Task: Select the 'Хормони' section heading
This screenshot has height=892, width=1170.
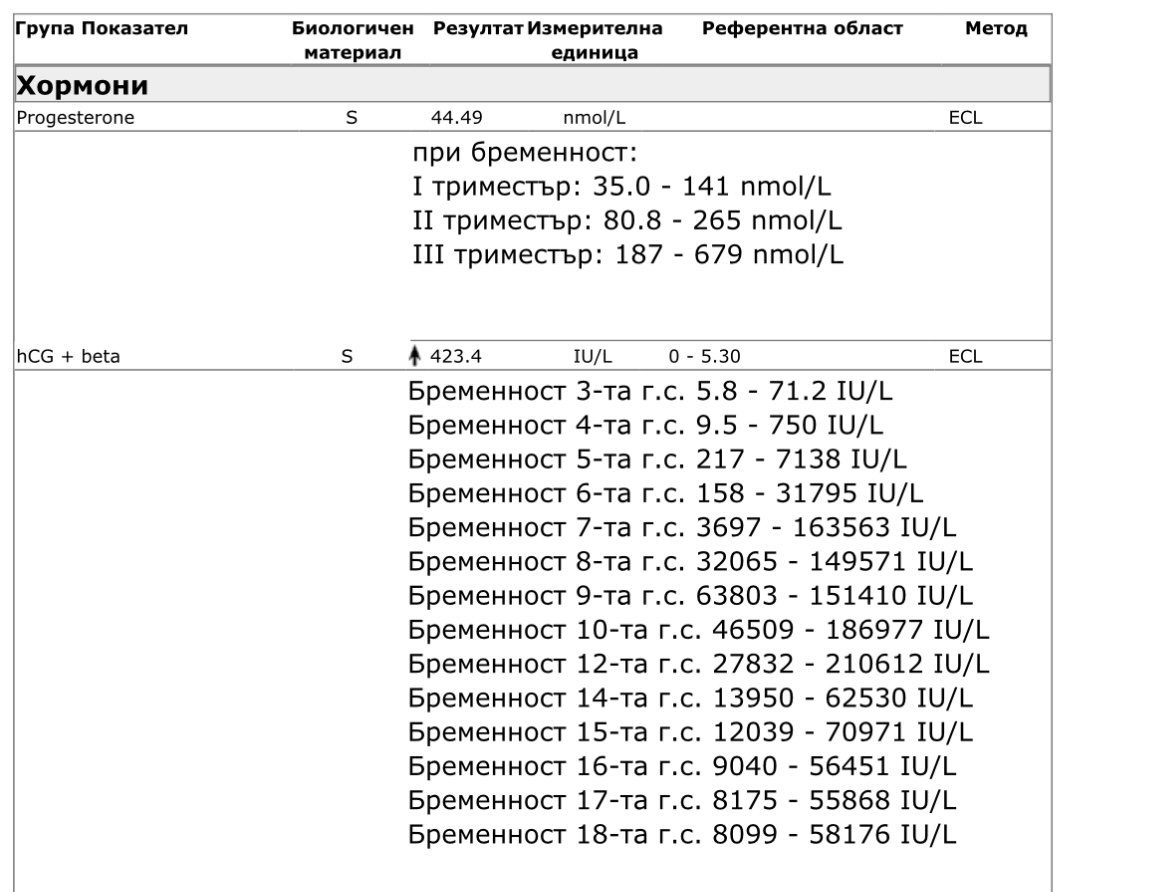Action: (x=82, y=86)
